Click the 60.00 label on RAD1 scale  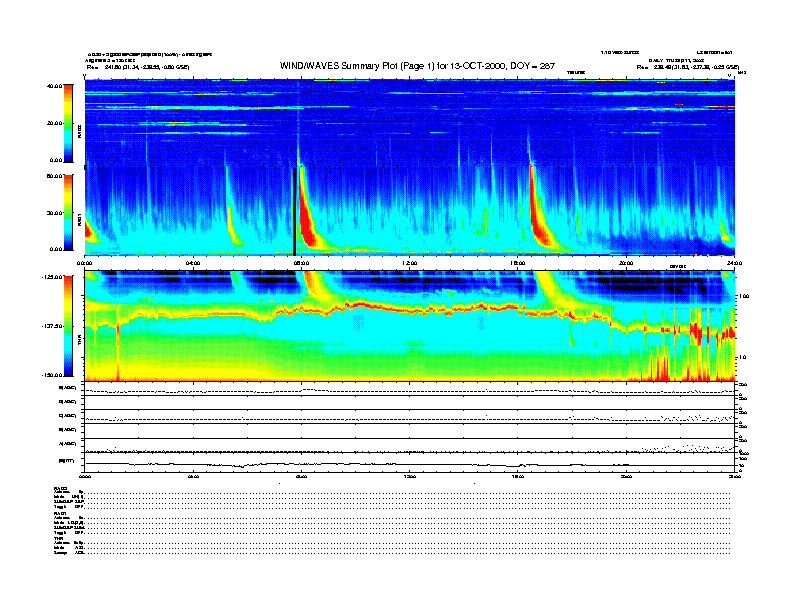point(54,176)
